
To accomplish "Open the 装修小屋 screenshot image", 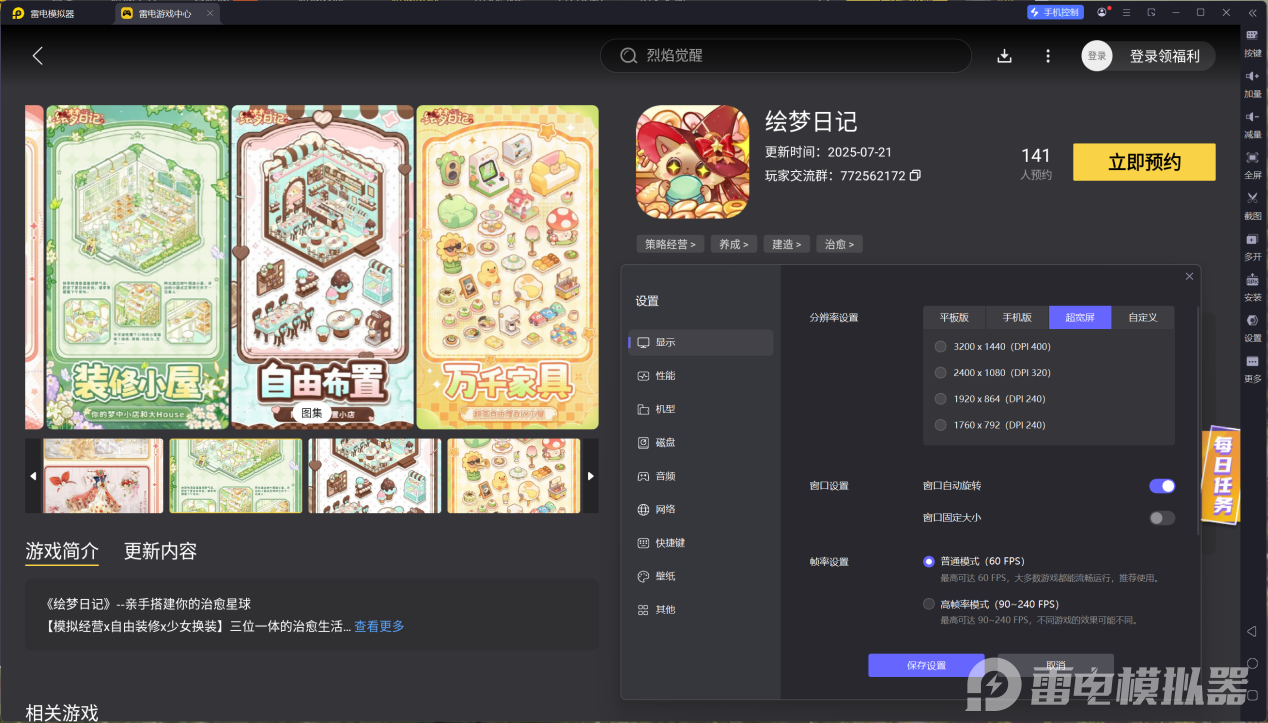I will click(x=138, y=268).
